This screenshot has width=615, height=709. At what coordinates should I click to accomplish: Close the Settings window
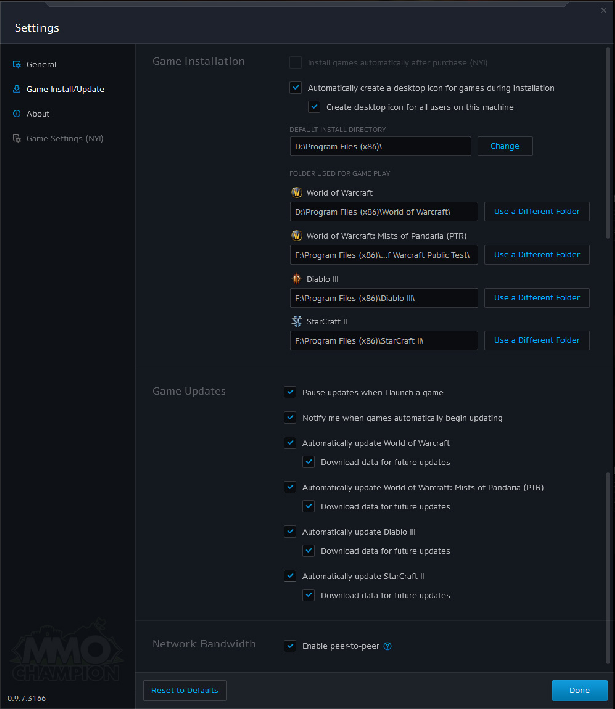click(x=603, y=10)
